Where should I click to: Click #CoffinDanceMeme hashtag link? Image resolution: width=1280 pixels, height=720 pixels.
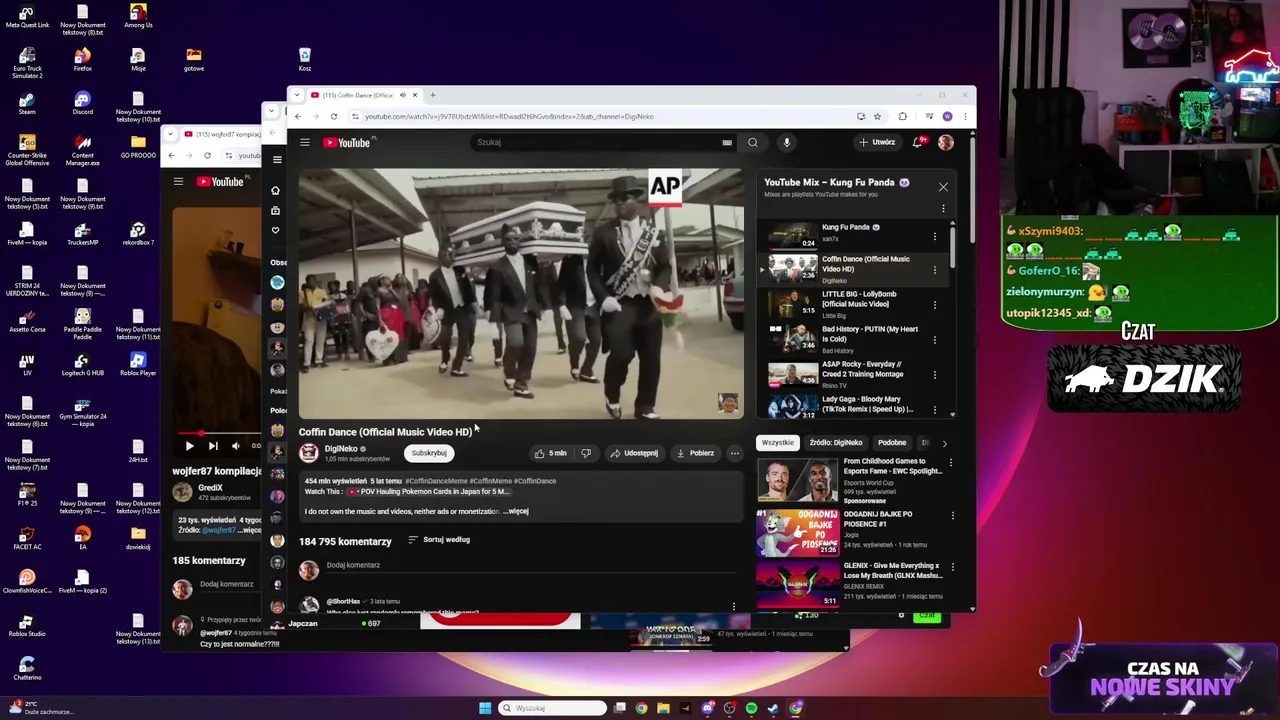436,481
